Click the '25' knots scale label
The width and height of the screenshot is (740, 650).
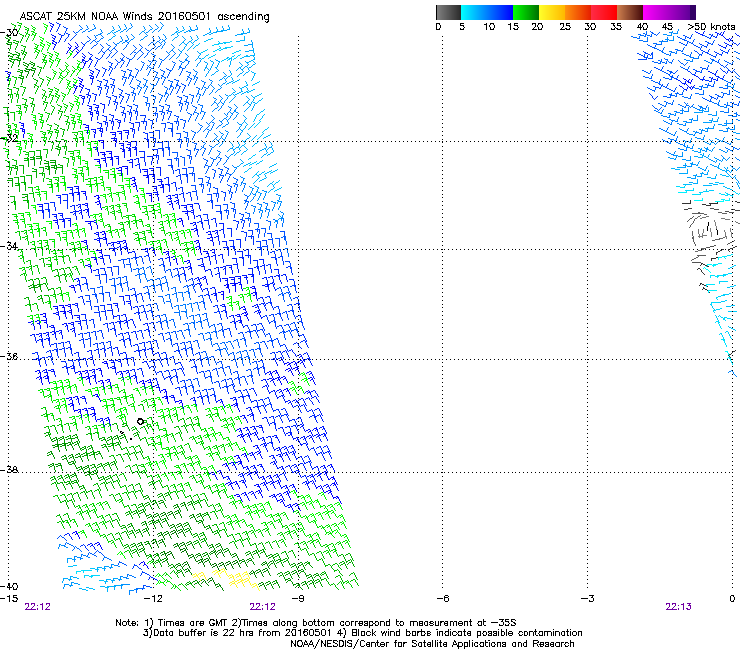click(565, 27)
